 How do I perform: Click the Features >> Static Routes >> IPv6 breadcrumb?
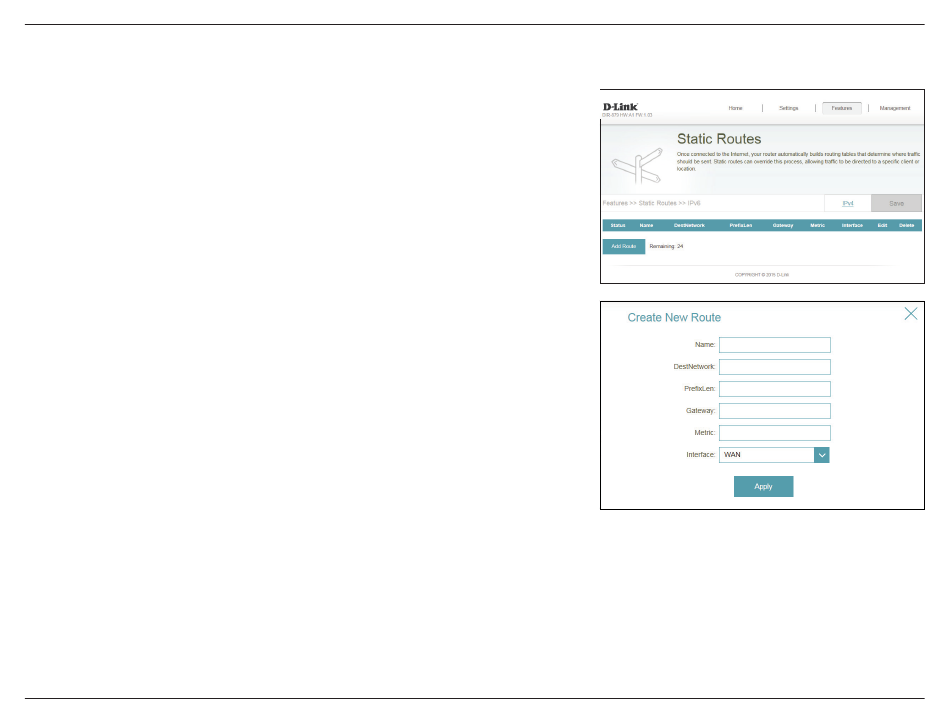[x=651, y=204]
